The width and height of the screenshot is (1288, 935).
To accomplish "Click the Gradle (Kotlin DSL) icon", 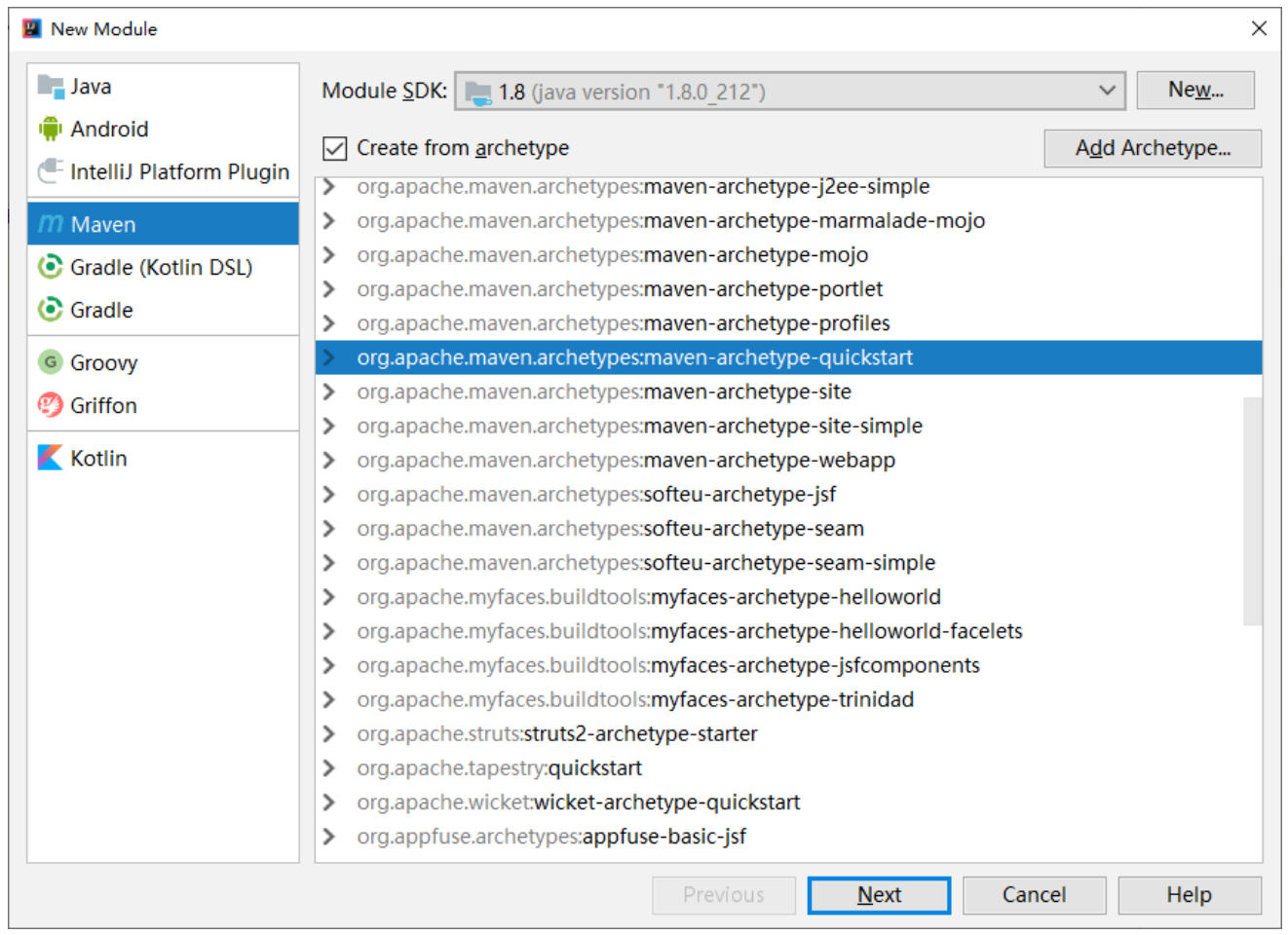I will click(x=51, y=267).
